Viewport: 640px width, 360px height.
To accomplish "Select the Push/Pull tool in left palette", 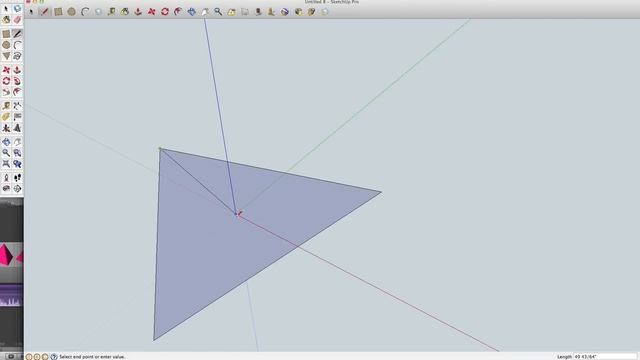I will (17, 70).
